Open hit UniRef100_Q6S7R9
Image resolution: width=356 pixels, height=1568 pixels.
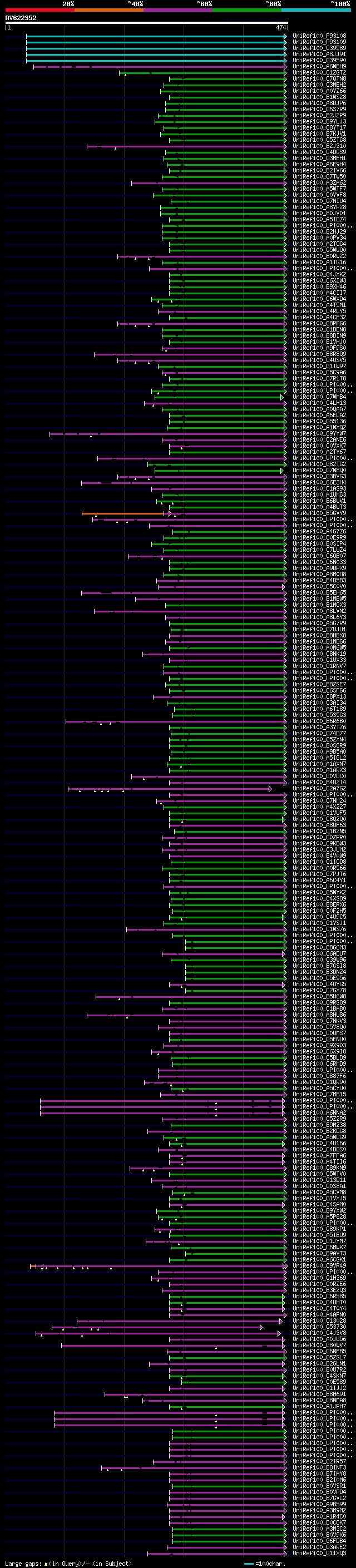click(x=319, y=110)
